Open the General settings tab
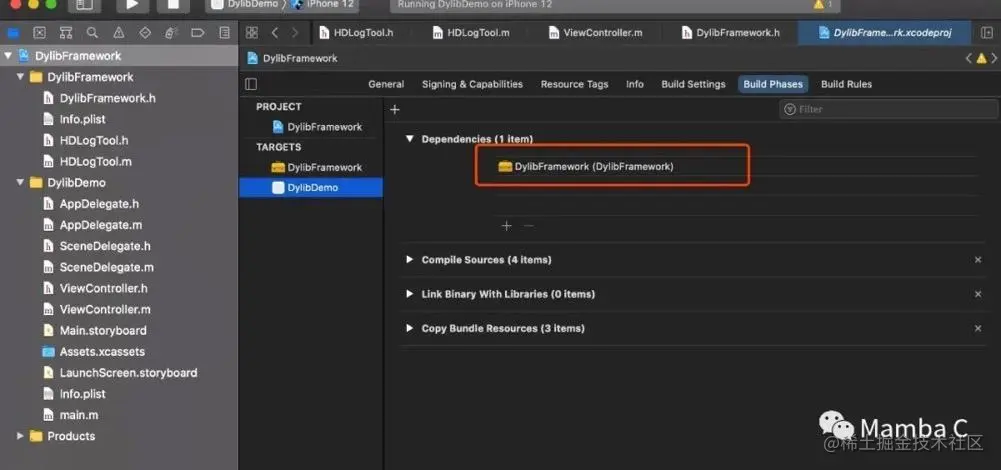 (386, 84)
